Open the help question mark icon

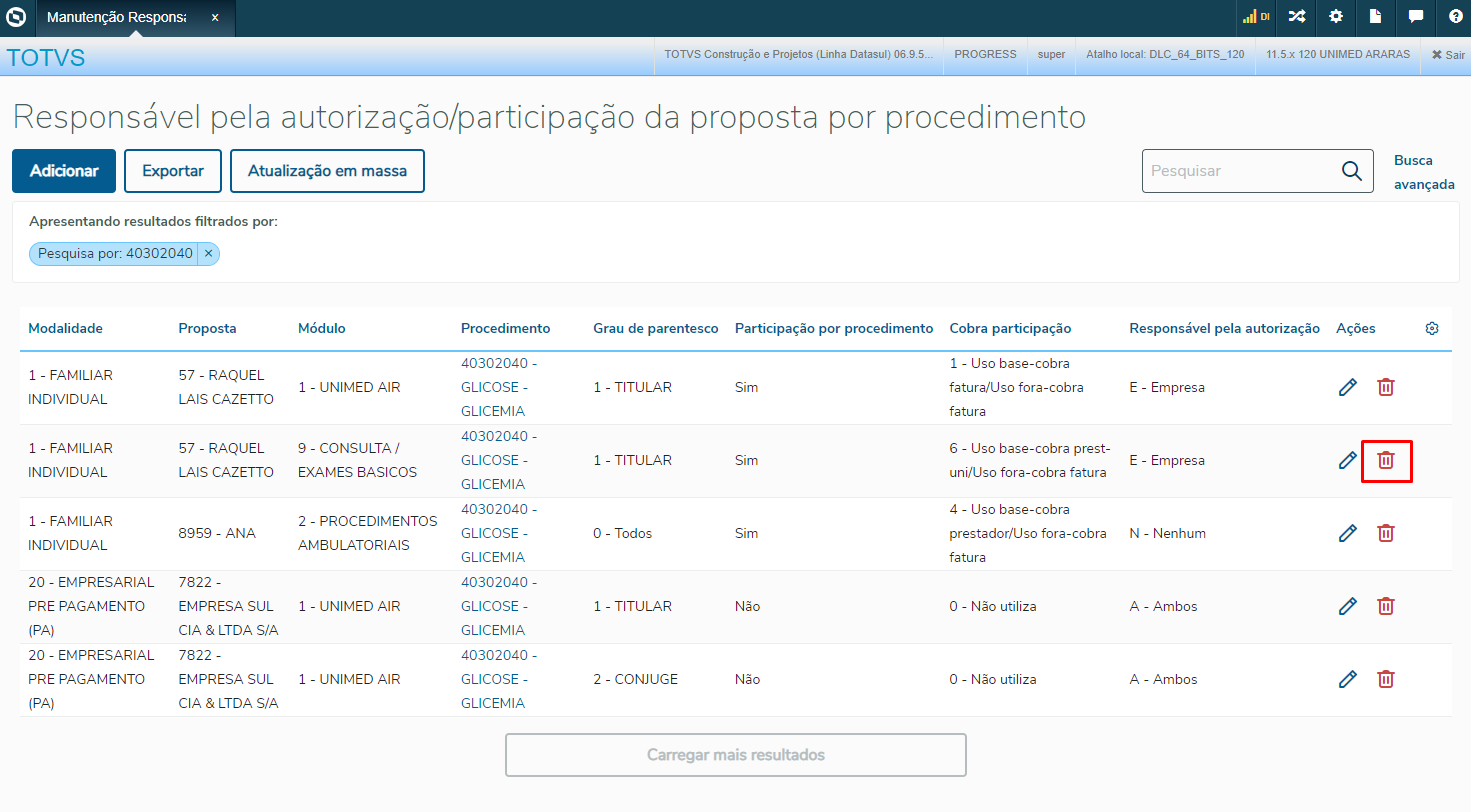point(1455,17)
